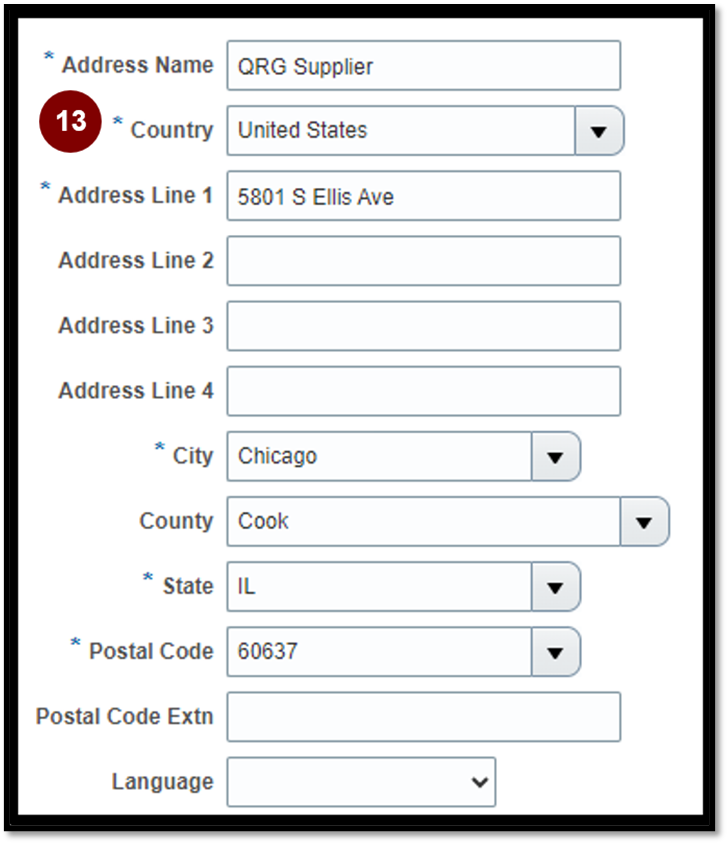728x844 pixels.
Task: Expand the City dropdown arrow
Action: (556, 456)
